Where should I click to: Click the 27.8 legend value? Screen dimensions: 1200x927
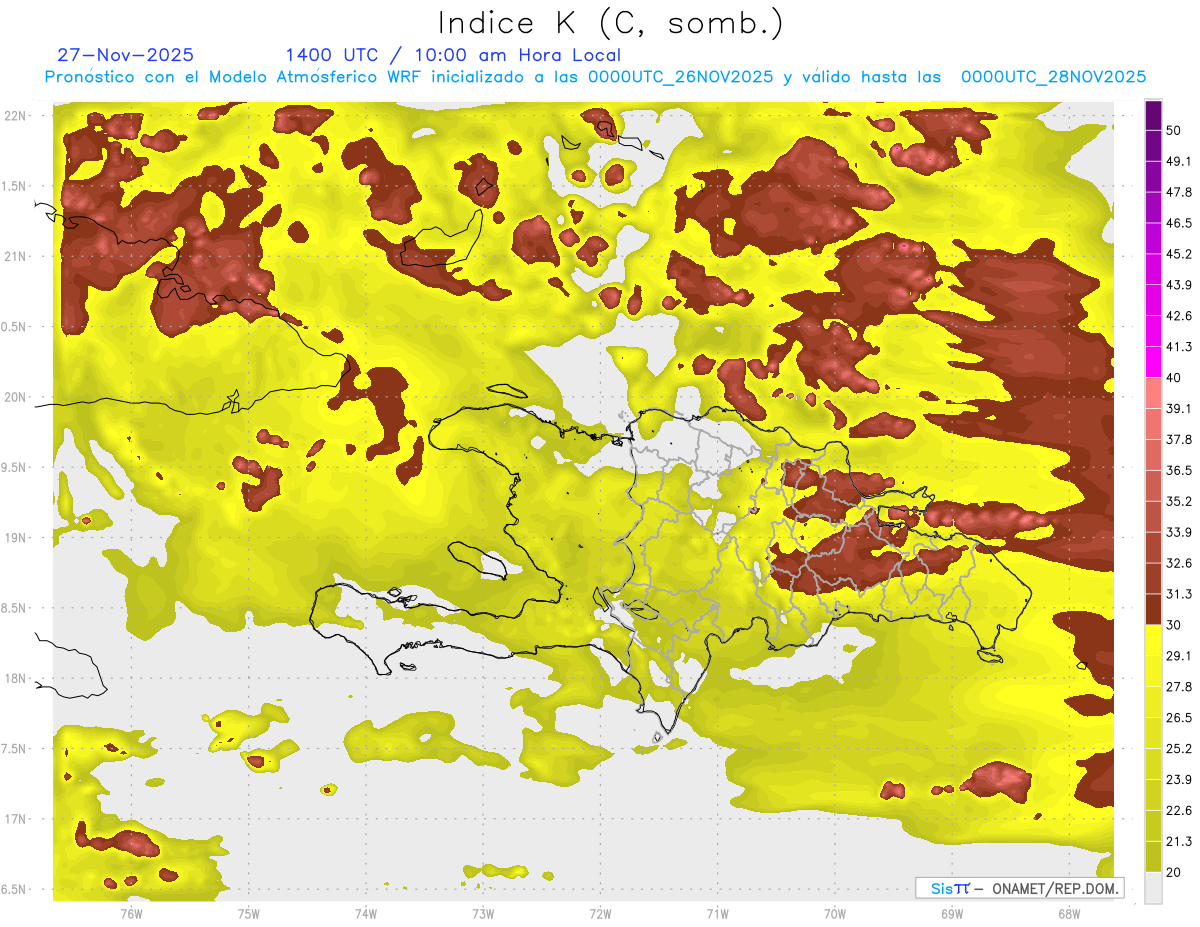1179,687
